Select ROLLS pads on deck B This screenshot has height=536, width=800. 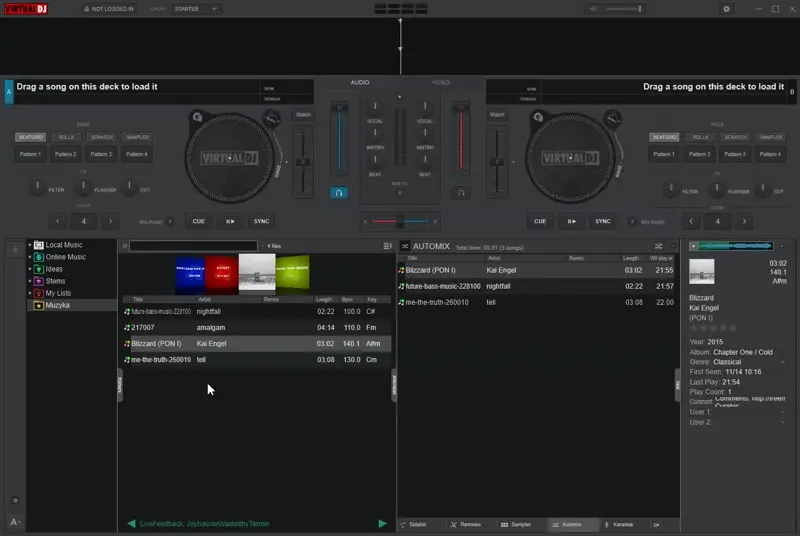(700, 137)
